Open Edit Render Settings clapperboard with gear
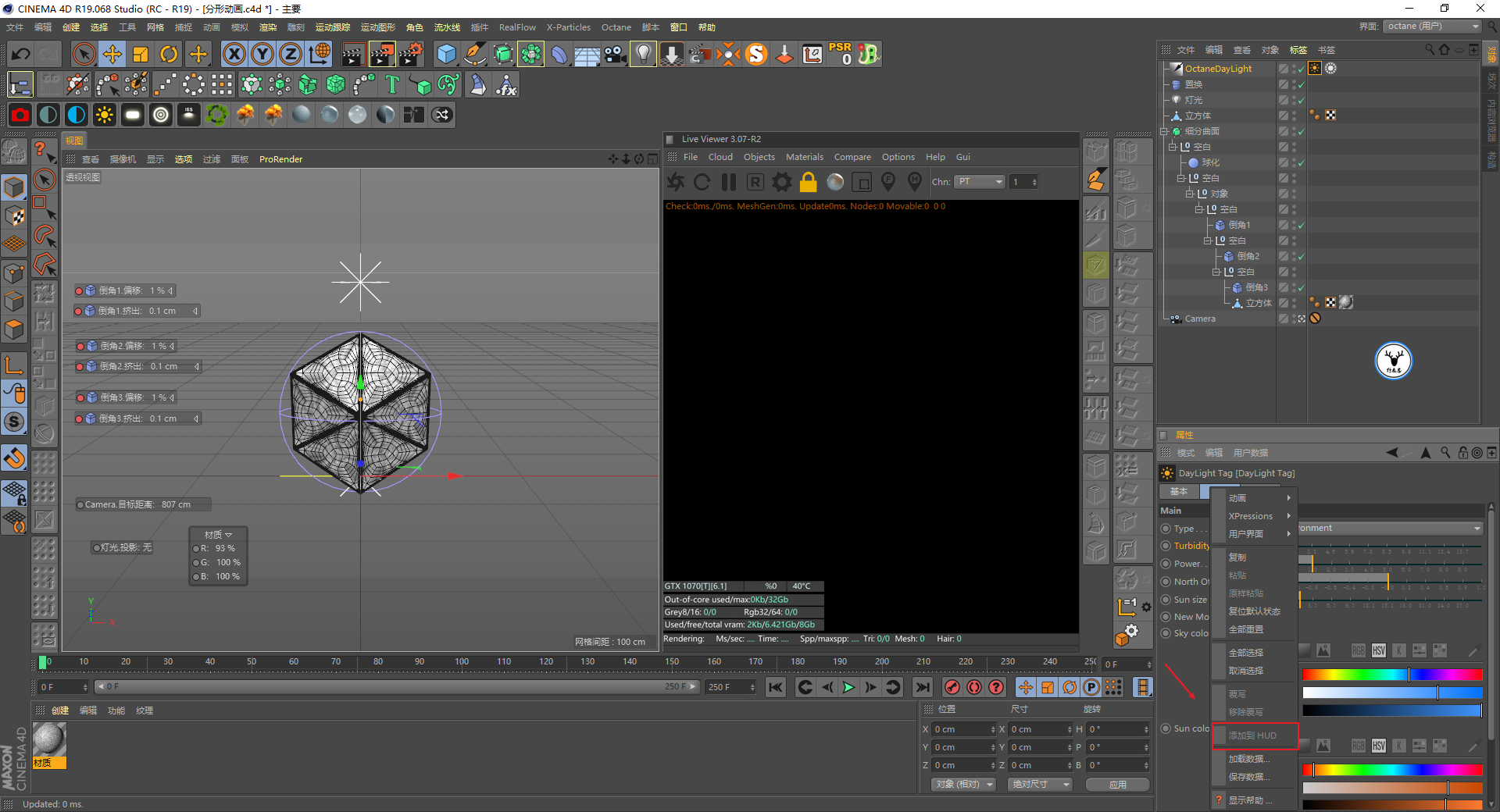This screenshot has height=812, width=1500. pyautogui.click(x=411, y=54)
